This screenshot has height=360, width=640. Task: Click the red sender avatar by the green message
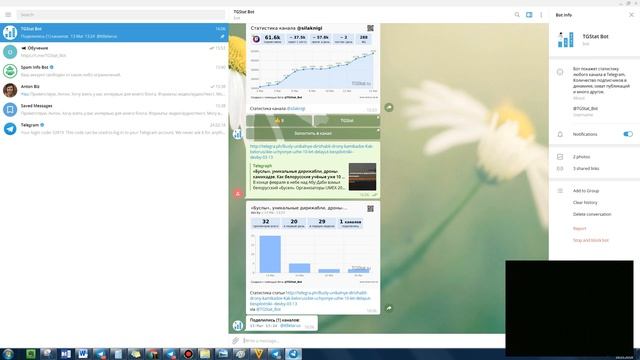pos(238,193)
